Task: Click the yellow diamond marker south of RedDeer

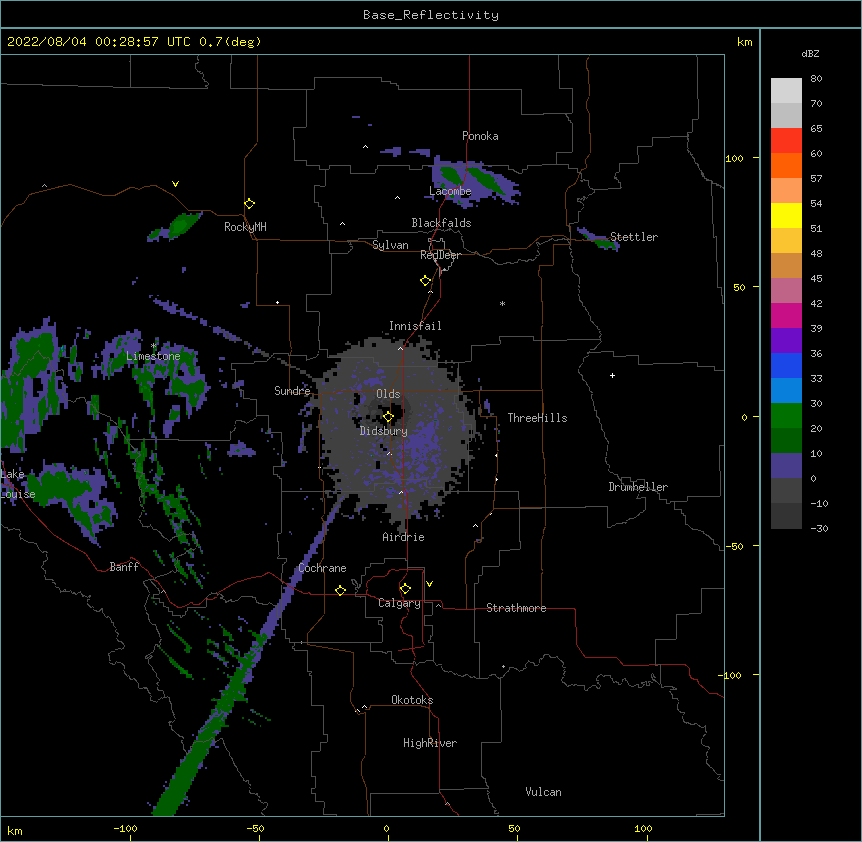Action: coord(426,281)
